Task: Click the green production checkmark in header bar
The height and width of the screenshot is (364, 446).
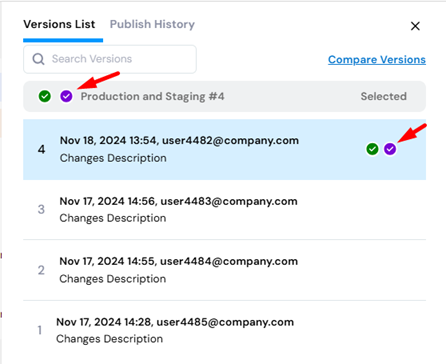Action: 45,96
